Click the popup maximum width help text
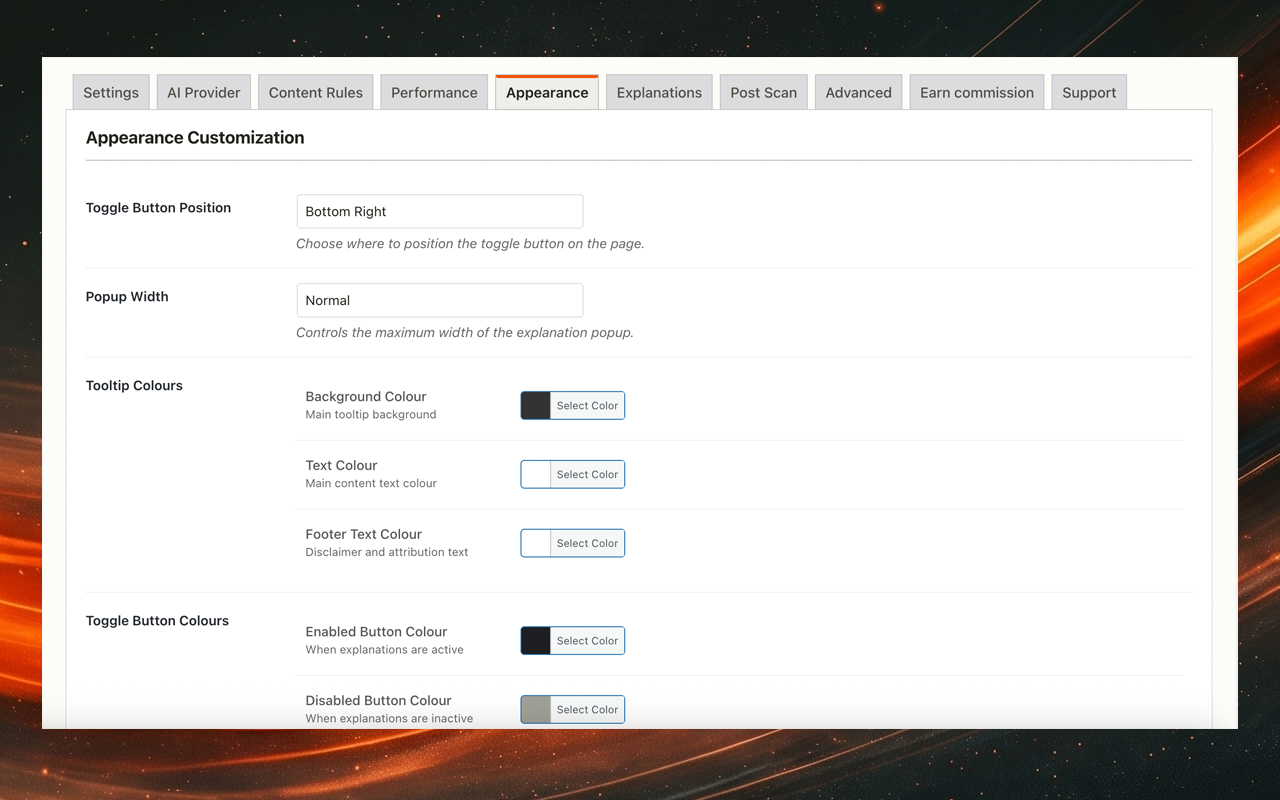The image size is (1280, 800). (465, 333)
